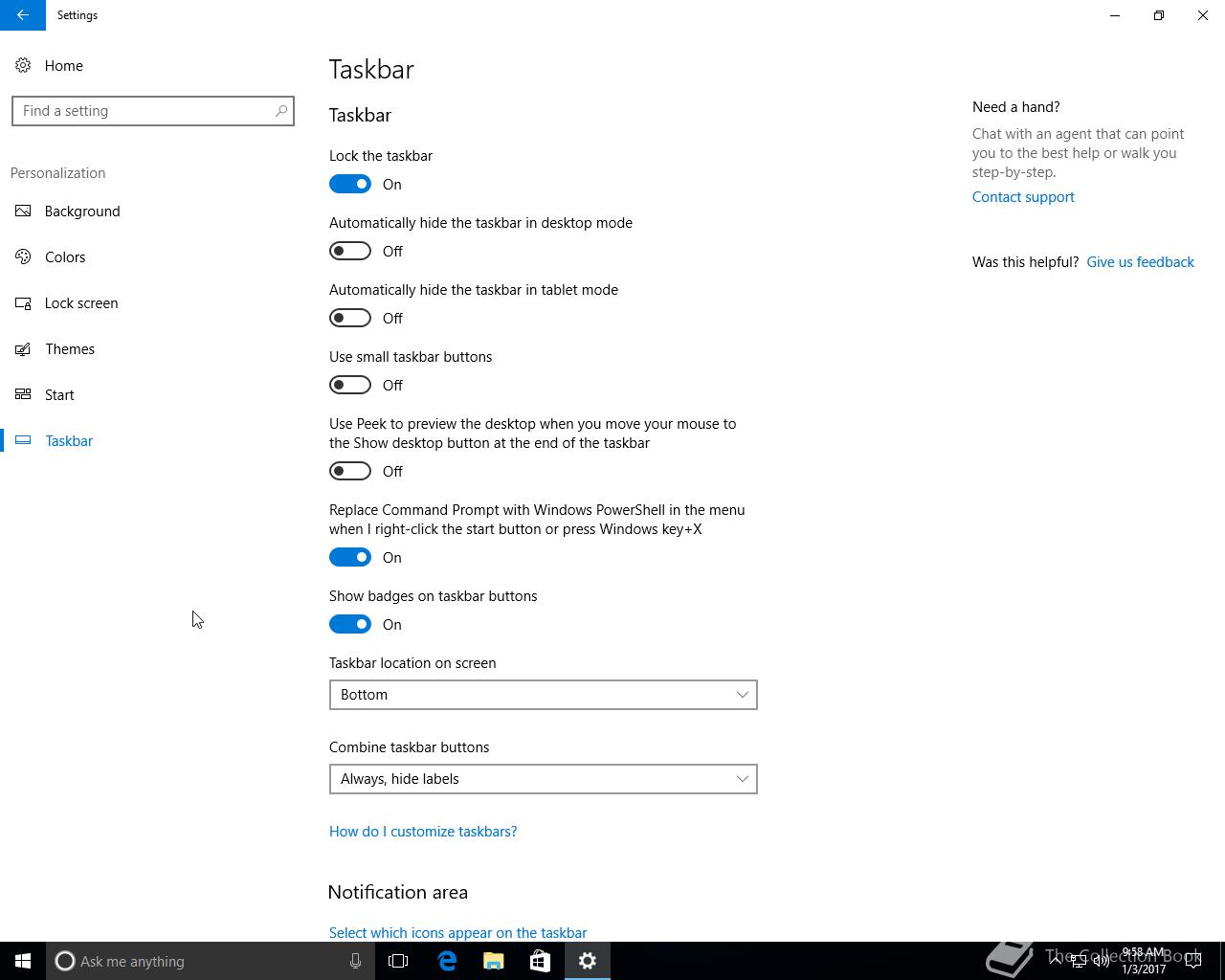Click the back arrow in Settings title bar
1225x980 pixels.
coord(23,15)
